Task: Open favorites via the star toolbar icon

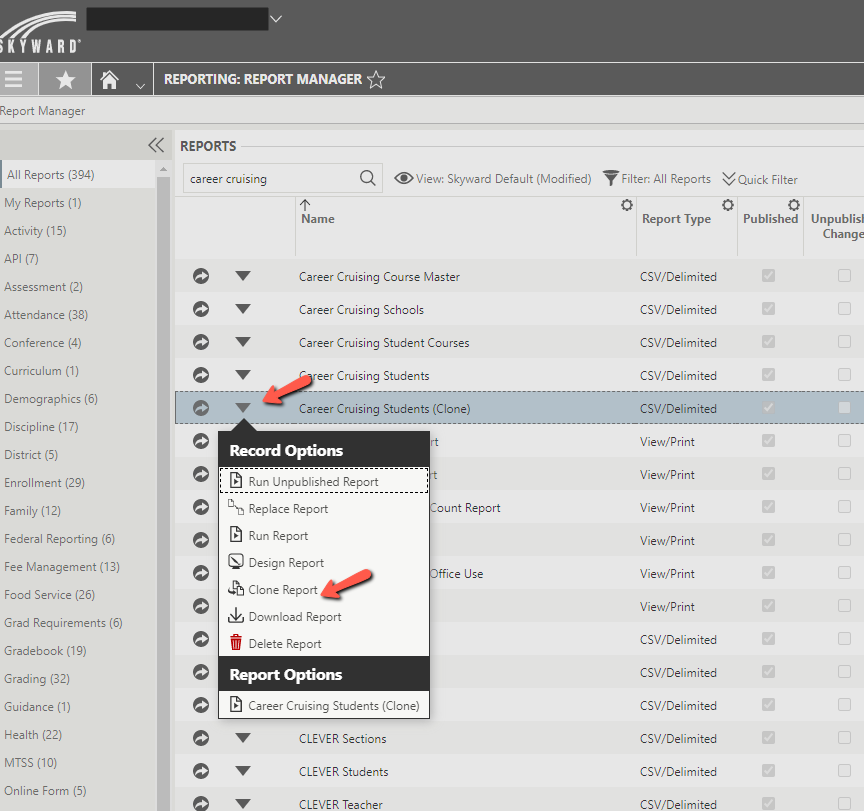Action: click(x=64, y=78)
